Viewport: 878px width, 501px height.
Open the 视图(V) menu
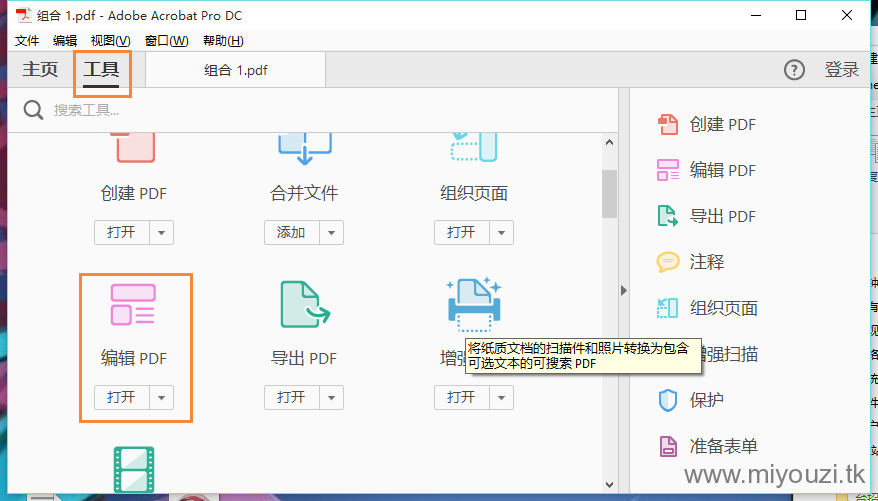pos(110,41)
